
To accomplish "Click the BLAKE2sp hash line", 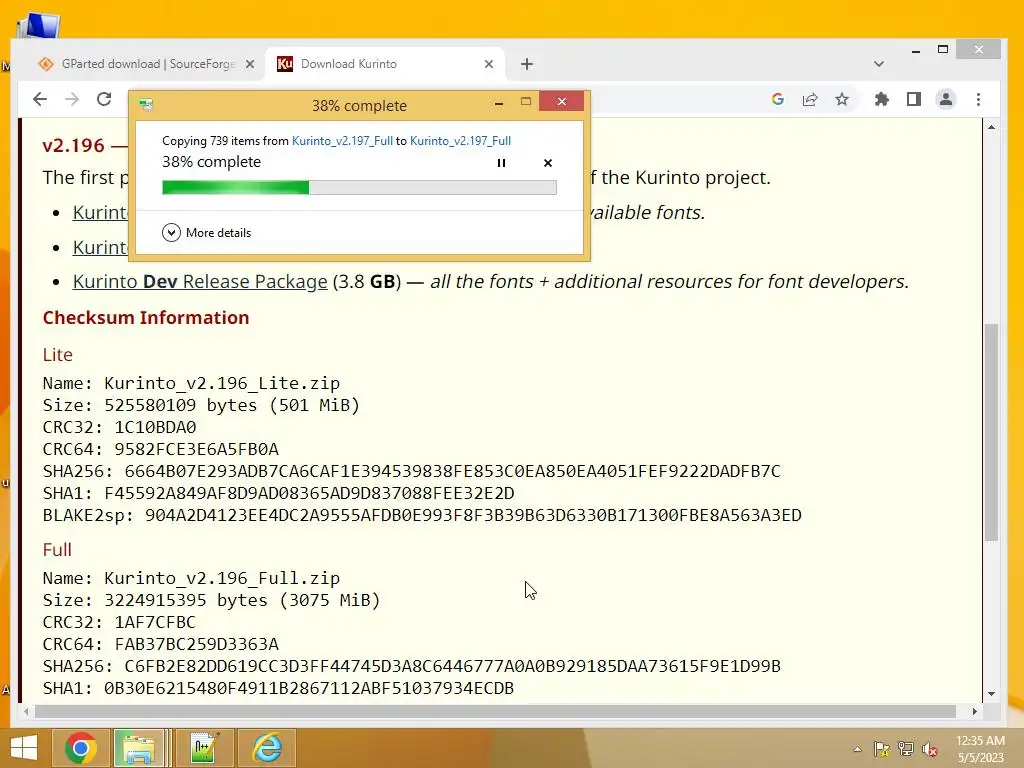I will (x=422, y=515).
